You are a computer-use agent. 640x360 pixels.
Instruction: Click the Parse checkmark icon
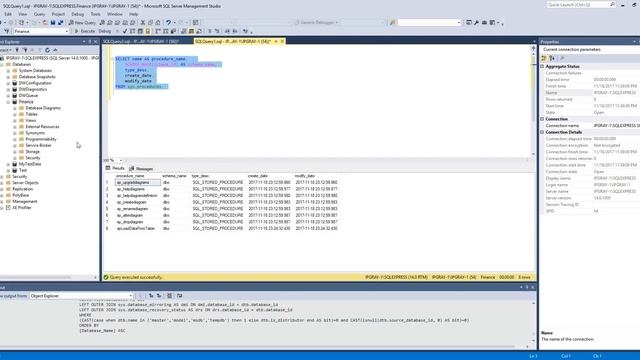[x=125, y=31]
